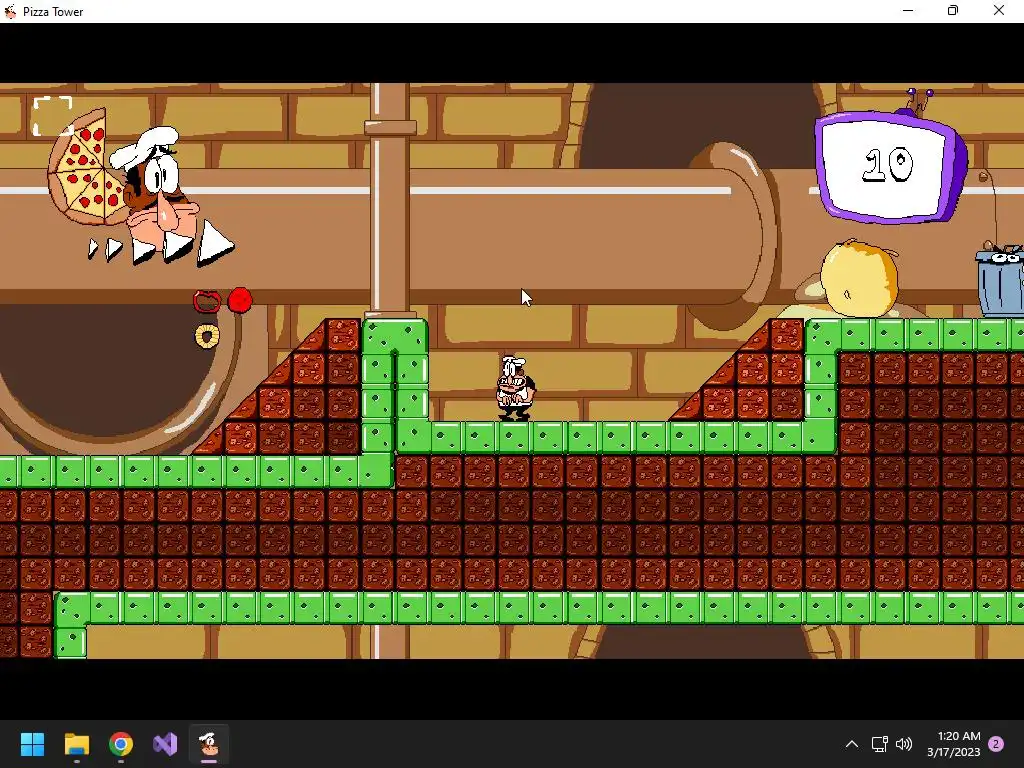
Task: Click the solid red tomato topping collectible
Action: click(x=240, y=300)
